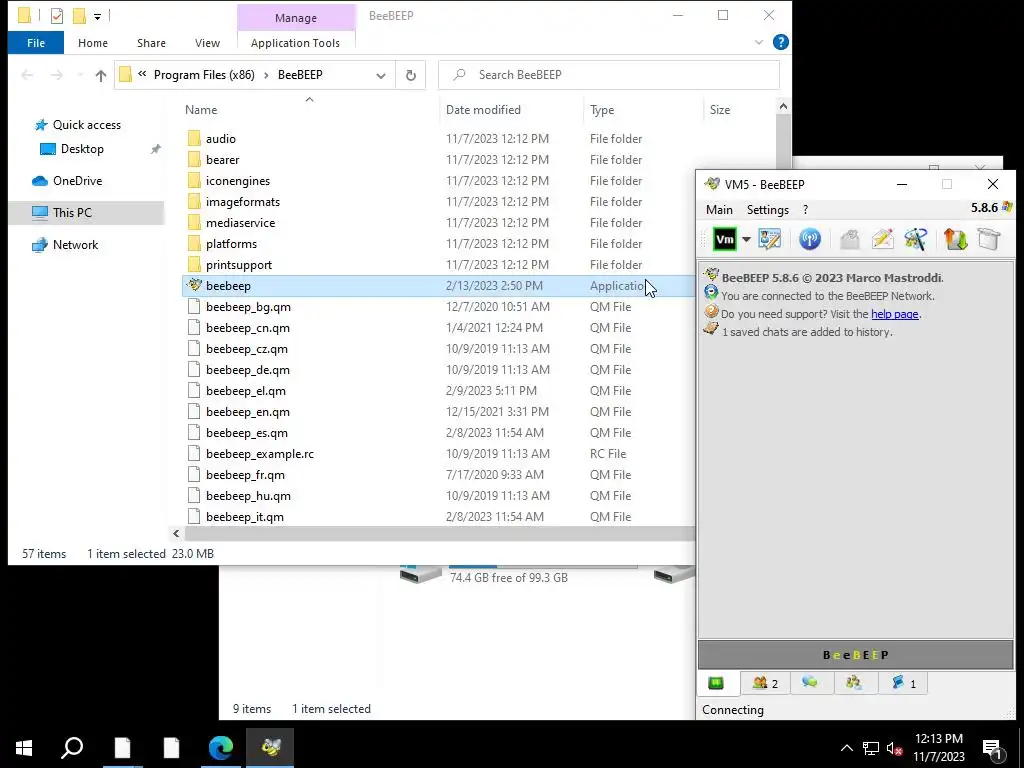Click the horizontal scrollbar left arrow

click(x=176, y=534)
